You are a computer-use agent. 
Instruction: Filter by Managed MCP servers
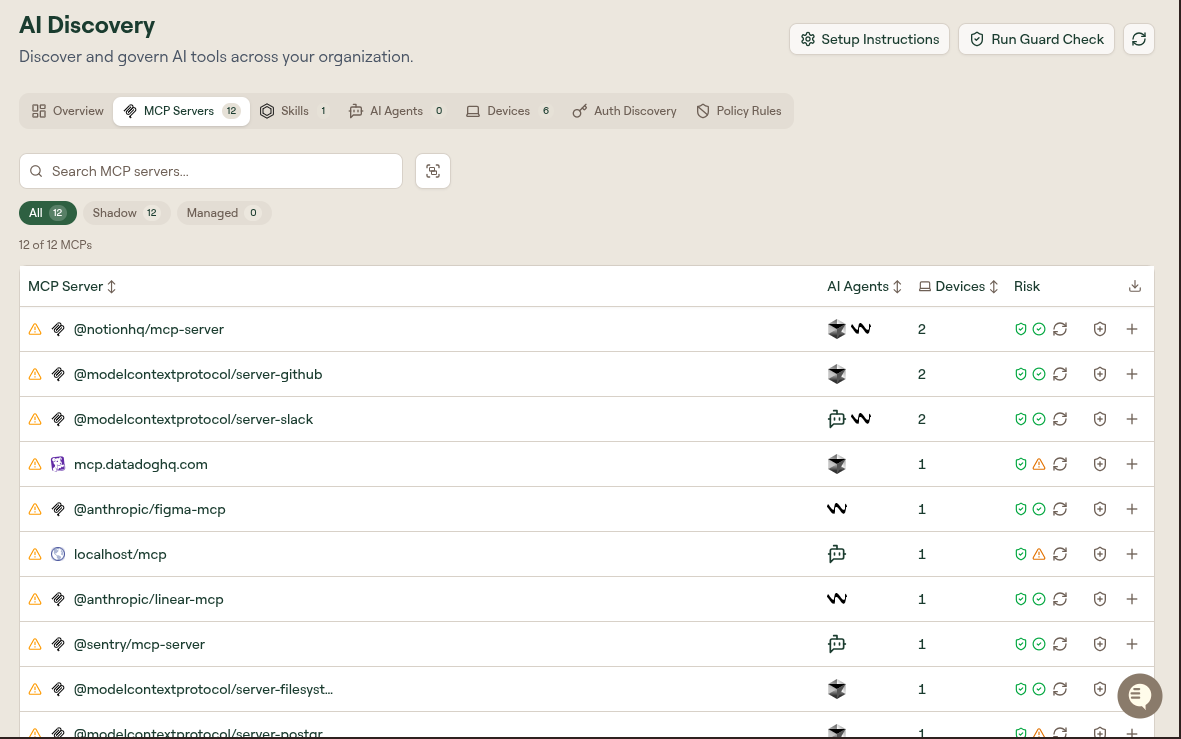click(224, 213)
